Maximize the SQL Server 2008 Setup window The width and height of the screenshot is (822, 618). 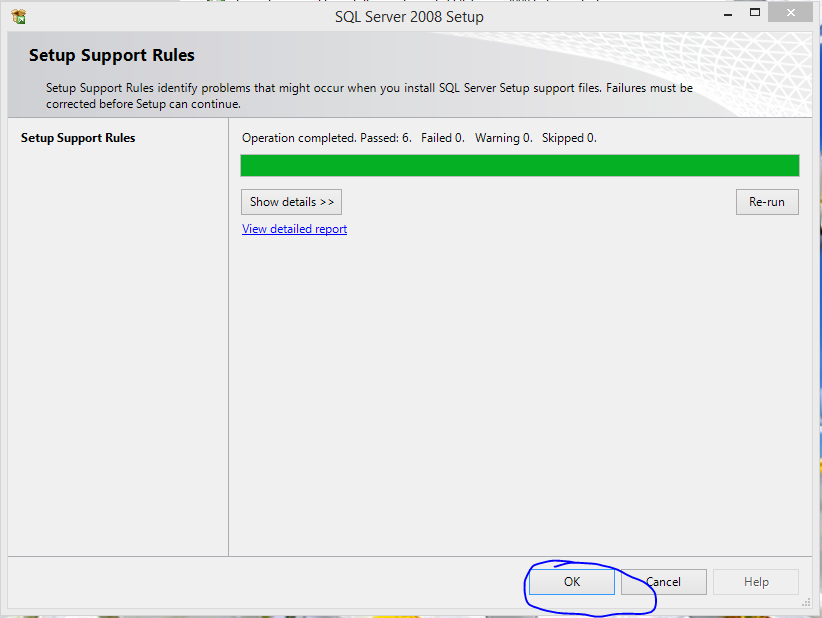(755, 13)
